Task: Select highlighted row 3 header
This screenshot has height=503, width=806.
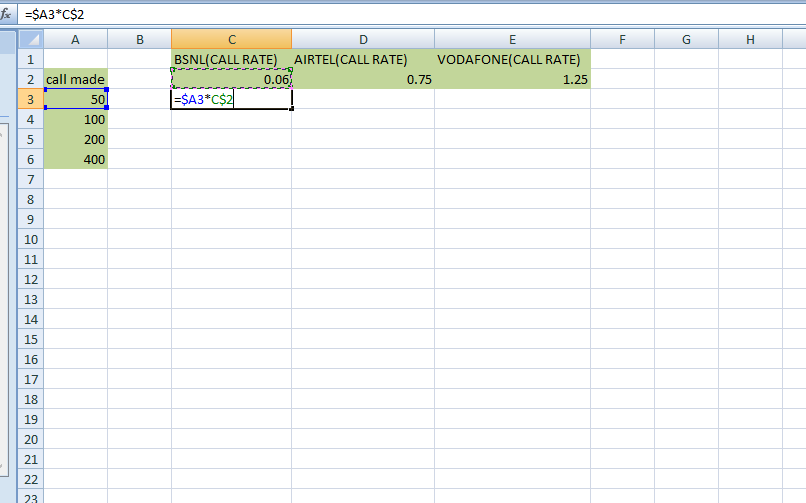Action: [31, 99]
